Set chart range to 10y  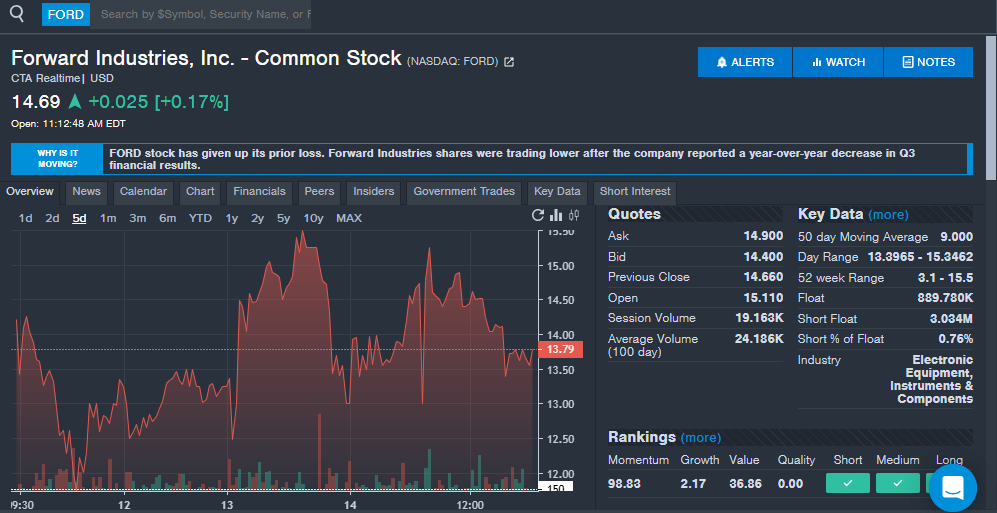click(313, 219)
